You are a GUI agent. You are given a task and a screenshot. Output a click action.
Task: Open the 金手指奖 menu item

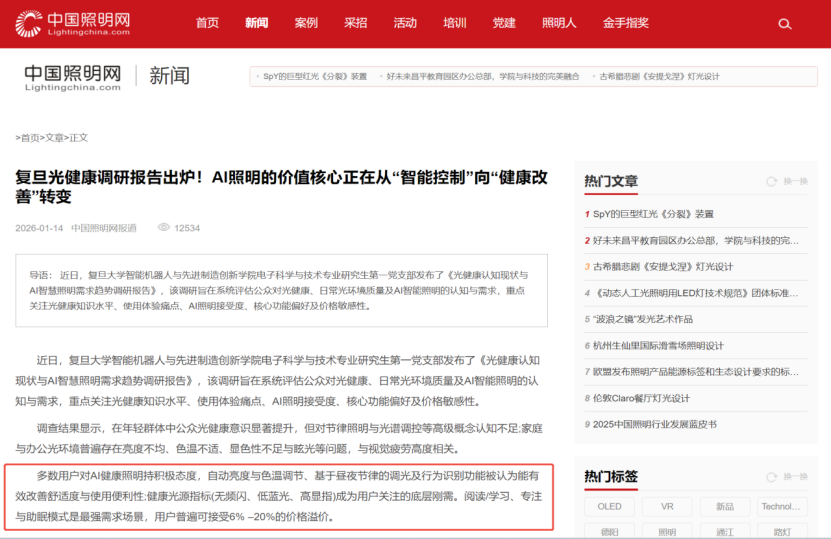[625, 23]
